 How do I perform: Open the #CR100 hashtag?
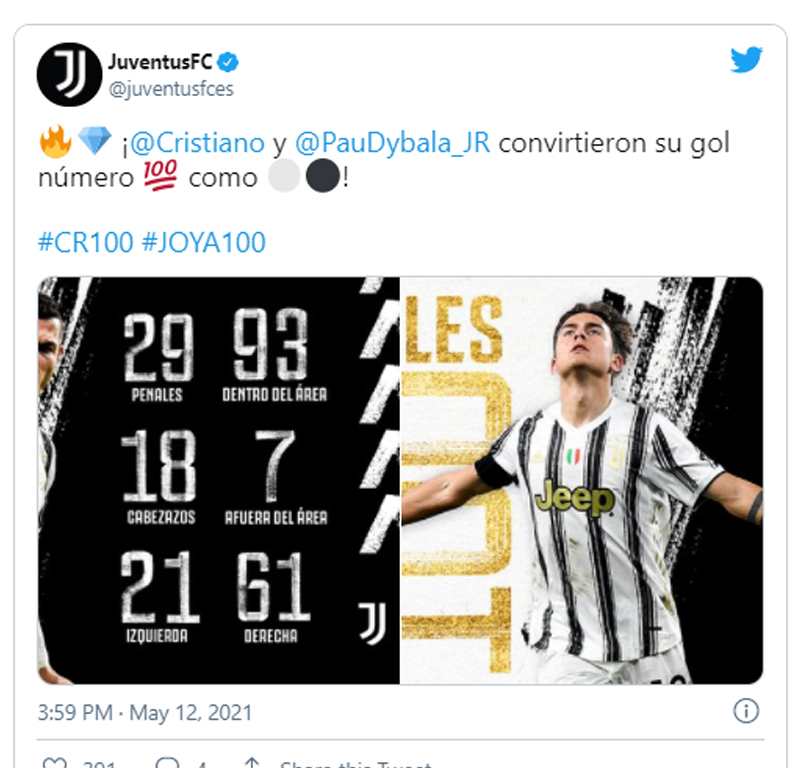86,242
